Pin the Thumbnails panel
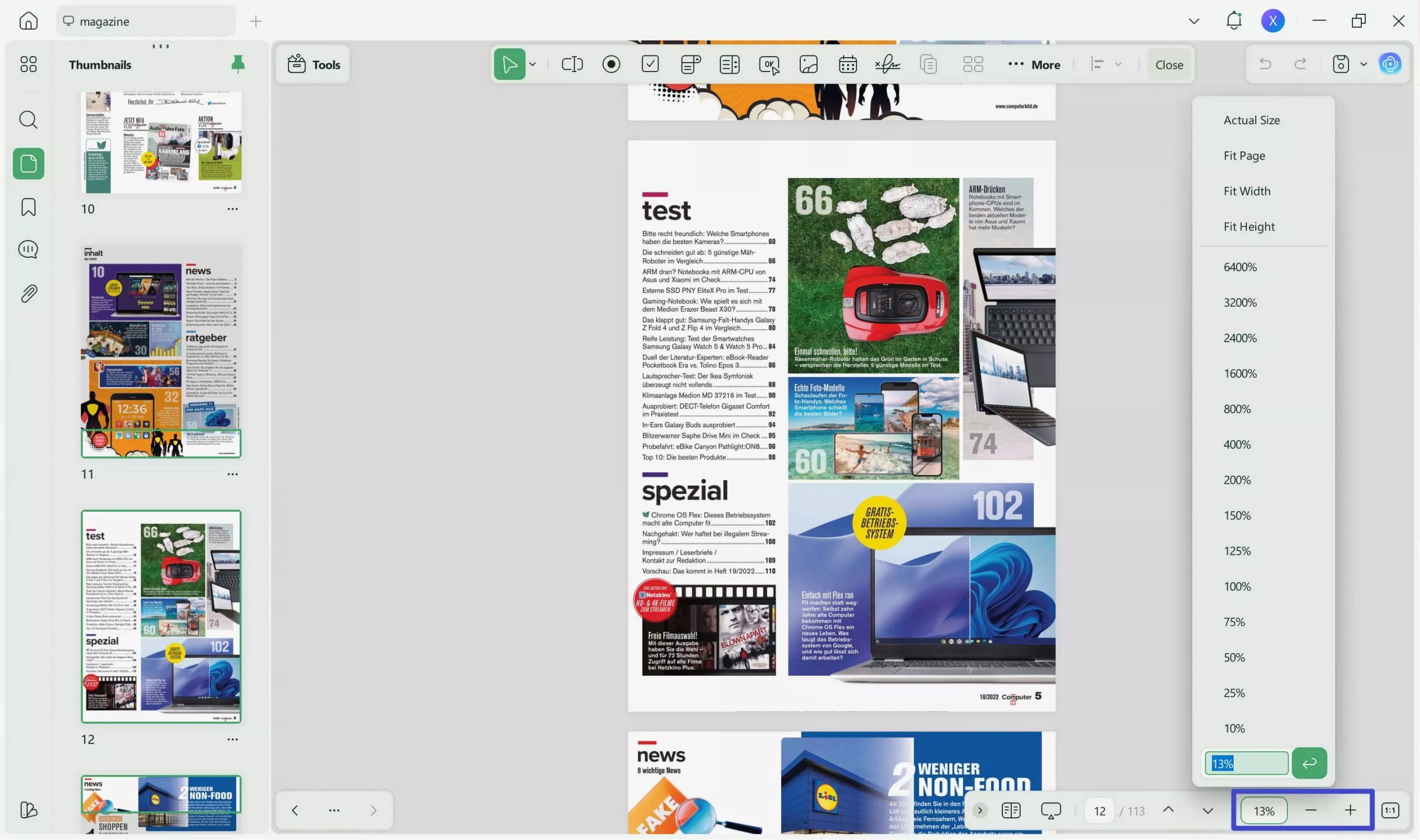 click(238, 64)
